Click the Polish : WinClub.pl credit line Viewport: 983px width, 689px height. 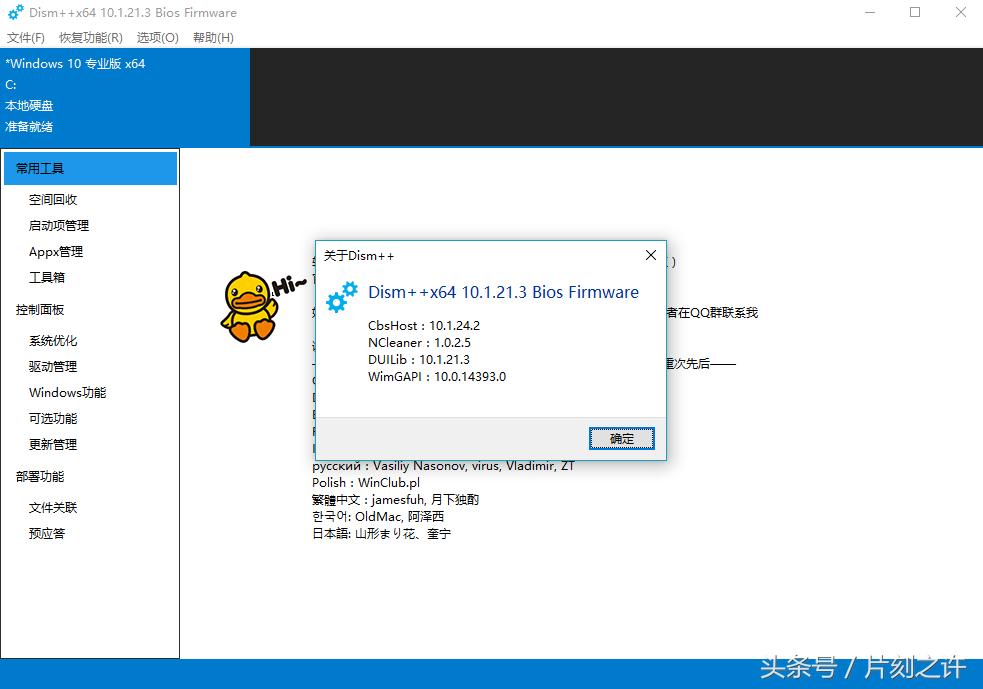(x=365, y=483)
